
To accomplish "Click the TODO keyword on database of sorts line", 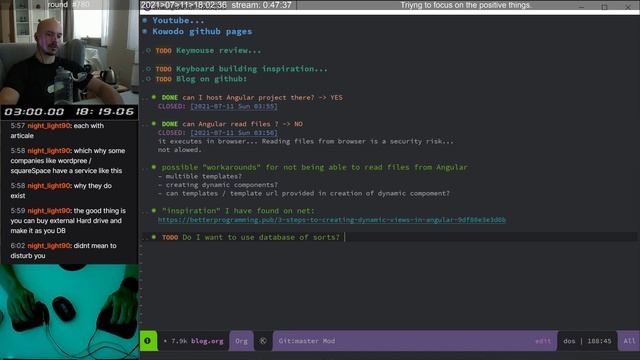I will [170, 237].
